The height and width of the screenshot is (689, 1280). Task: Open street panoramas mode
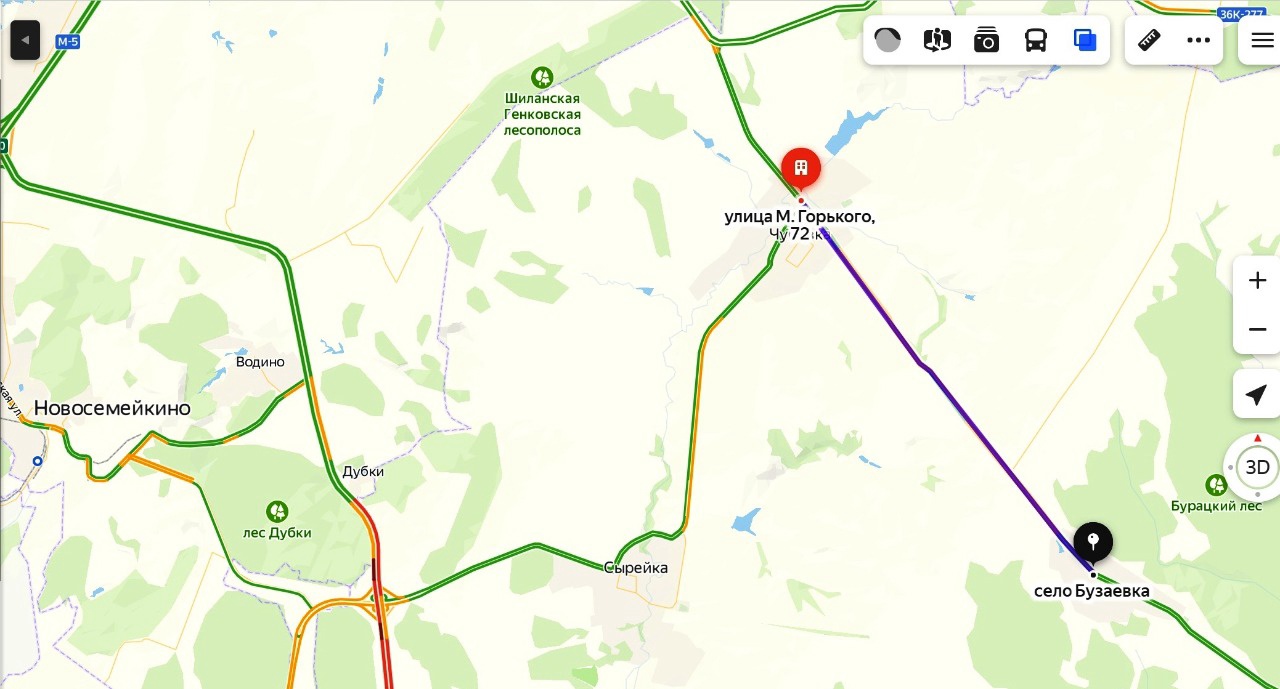(x=937, y=40)
